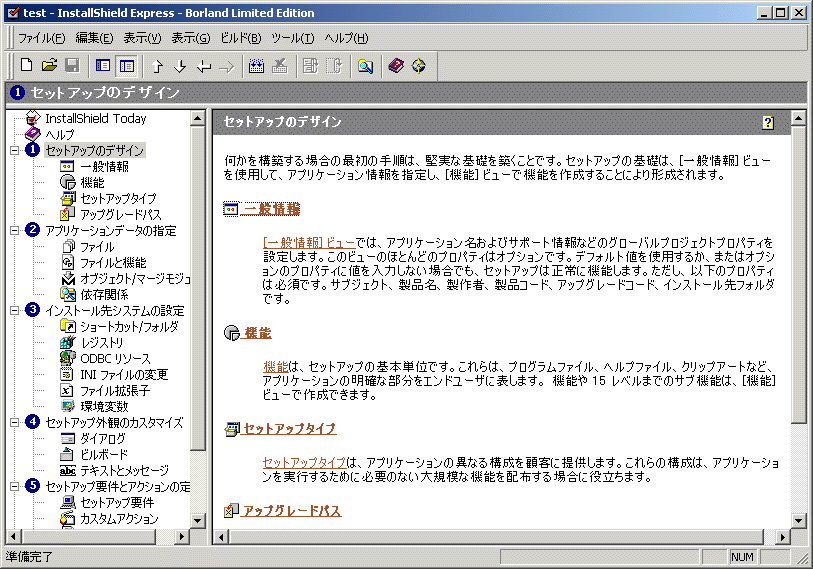Click the Open project folder icon

(x=49, y=66)
